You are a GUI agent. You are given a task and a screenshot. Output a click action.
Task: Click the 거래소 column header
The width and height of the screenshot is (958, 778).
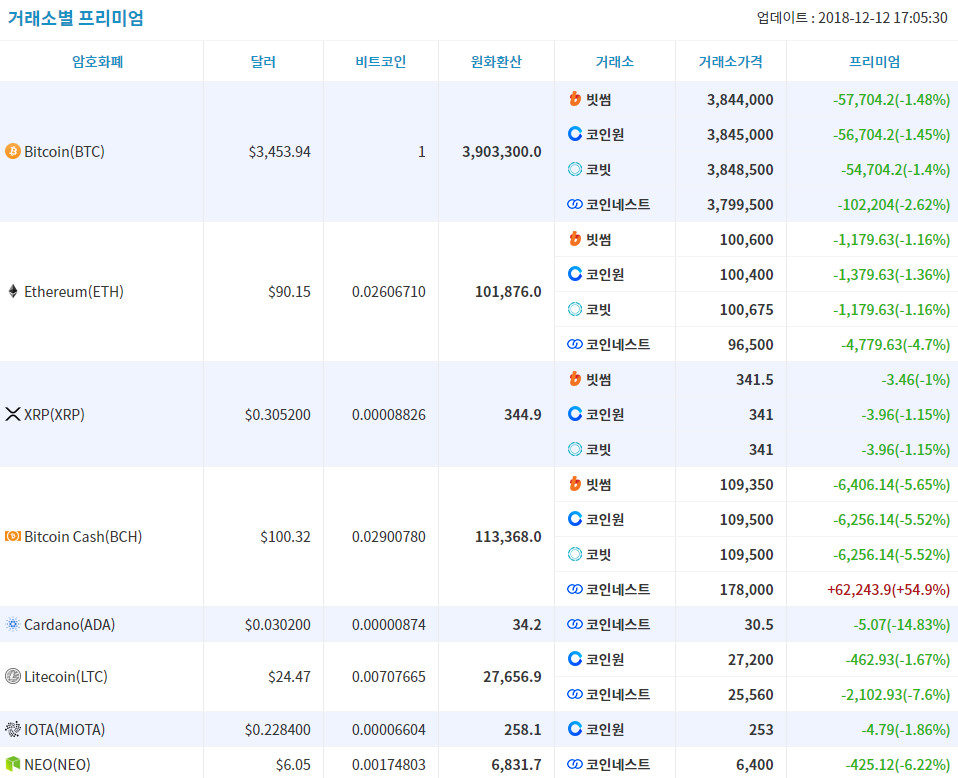(615, 61)
